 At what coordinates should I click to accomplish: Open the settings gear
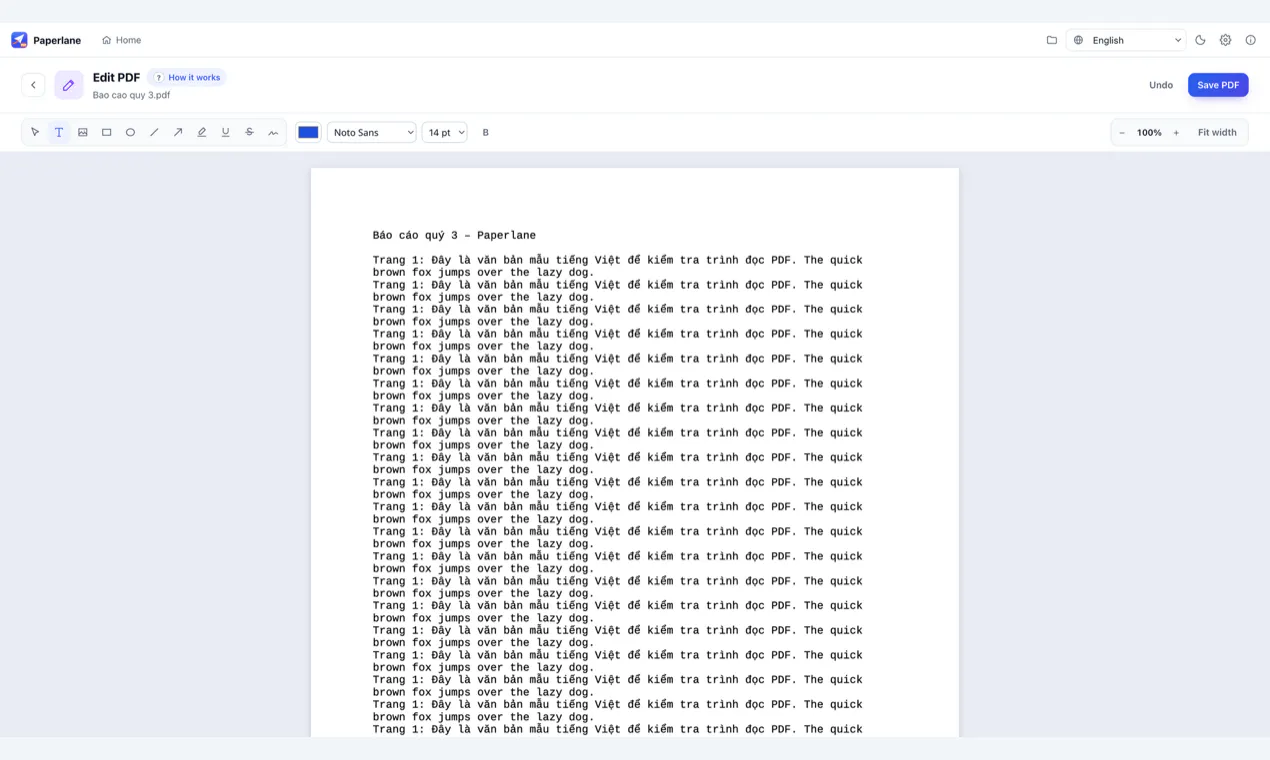(1225, 40)
